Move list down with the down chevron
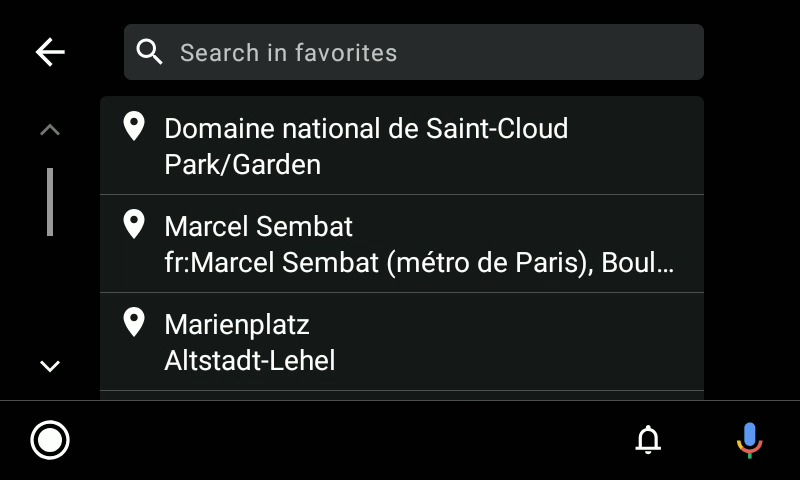This screenshot has height=480, width=800. (x=50, y=366)
